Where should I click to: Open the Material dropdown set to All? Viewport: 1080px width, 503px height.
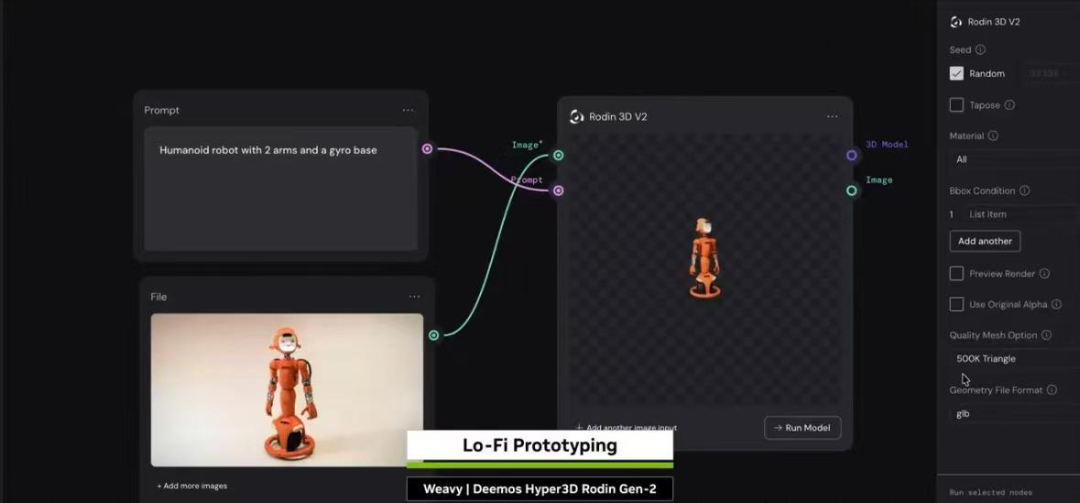coord(1015,159)
